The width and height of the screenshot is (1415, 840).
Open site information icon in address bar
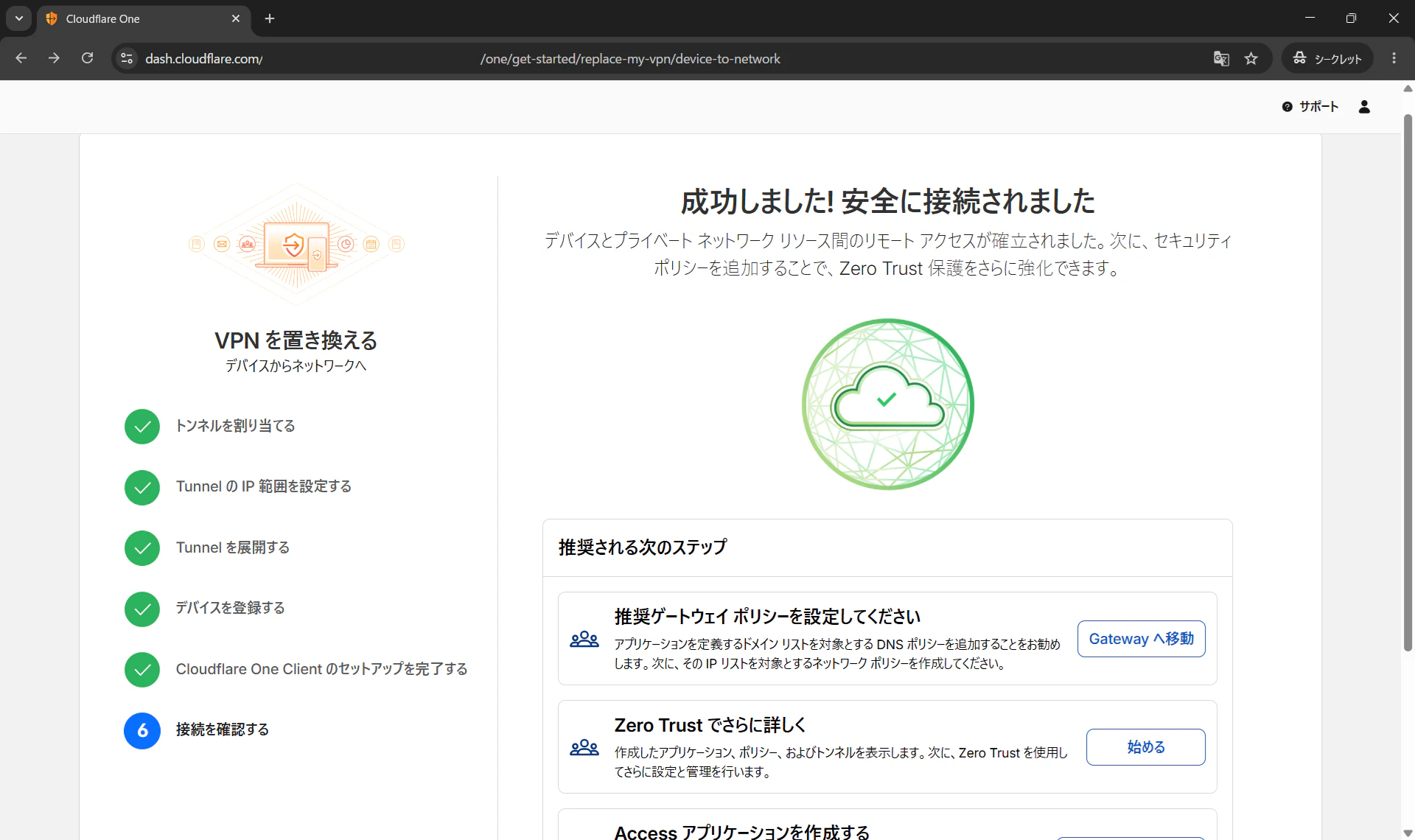coord(127,58)
